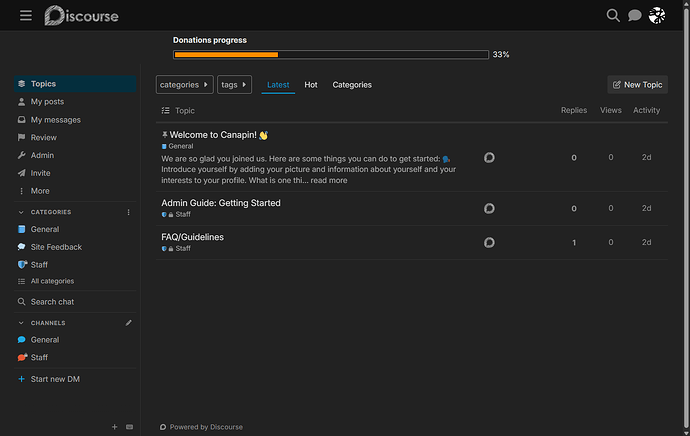Click the 33% donations percentage label

pyautogui.click(x=500, y=55)
